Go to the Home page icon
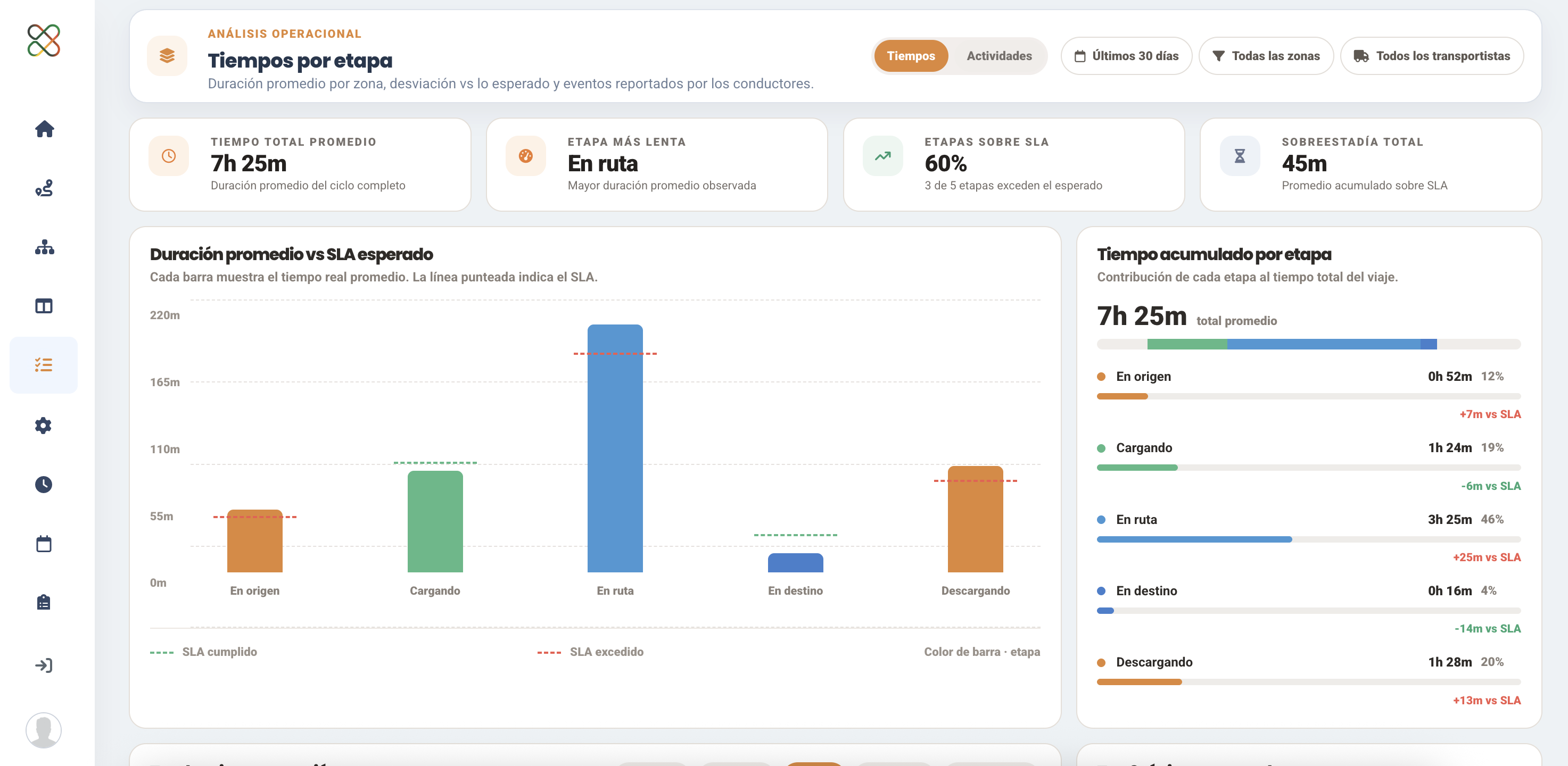This screenshot has width=1568, height=766. tap(44, 129)
